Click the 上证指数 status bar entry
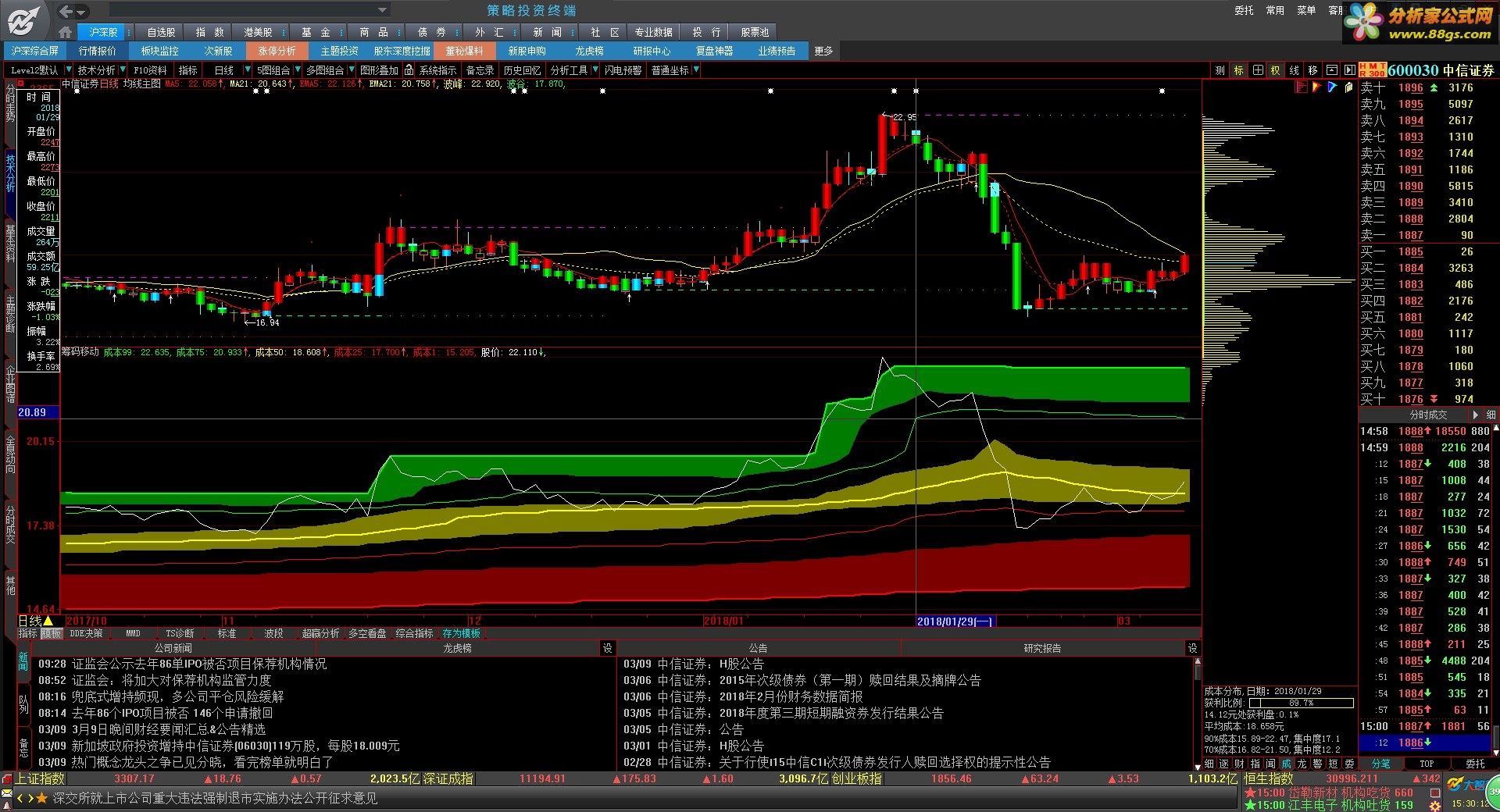 coord(40,778)
